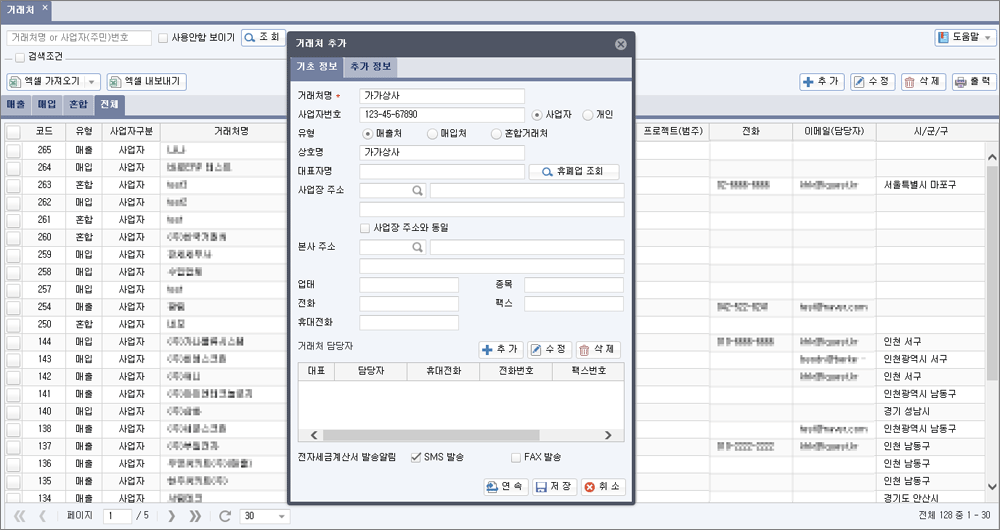
Task: Click the main toolbar 수정 button
Action: coord(873,82)
